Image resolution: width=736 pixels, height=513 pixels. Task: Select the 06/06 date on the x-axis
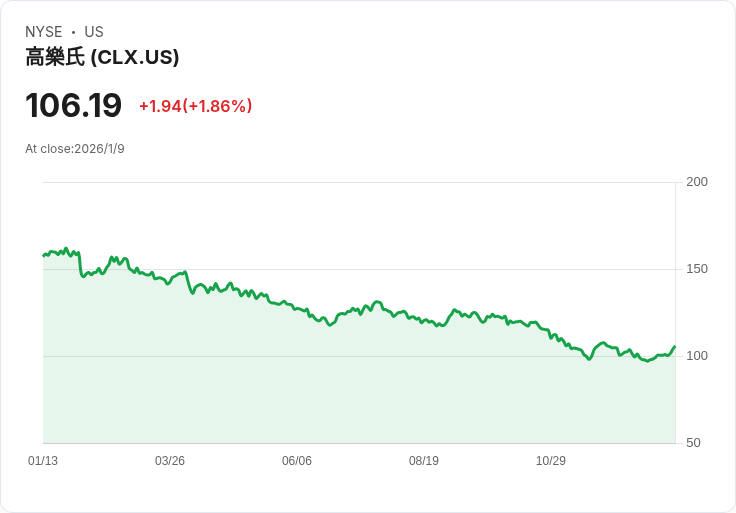click(297, 461)
